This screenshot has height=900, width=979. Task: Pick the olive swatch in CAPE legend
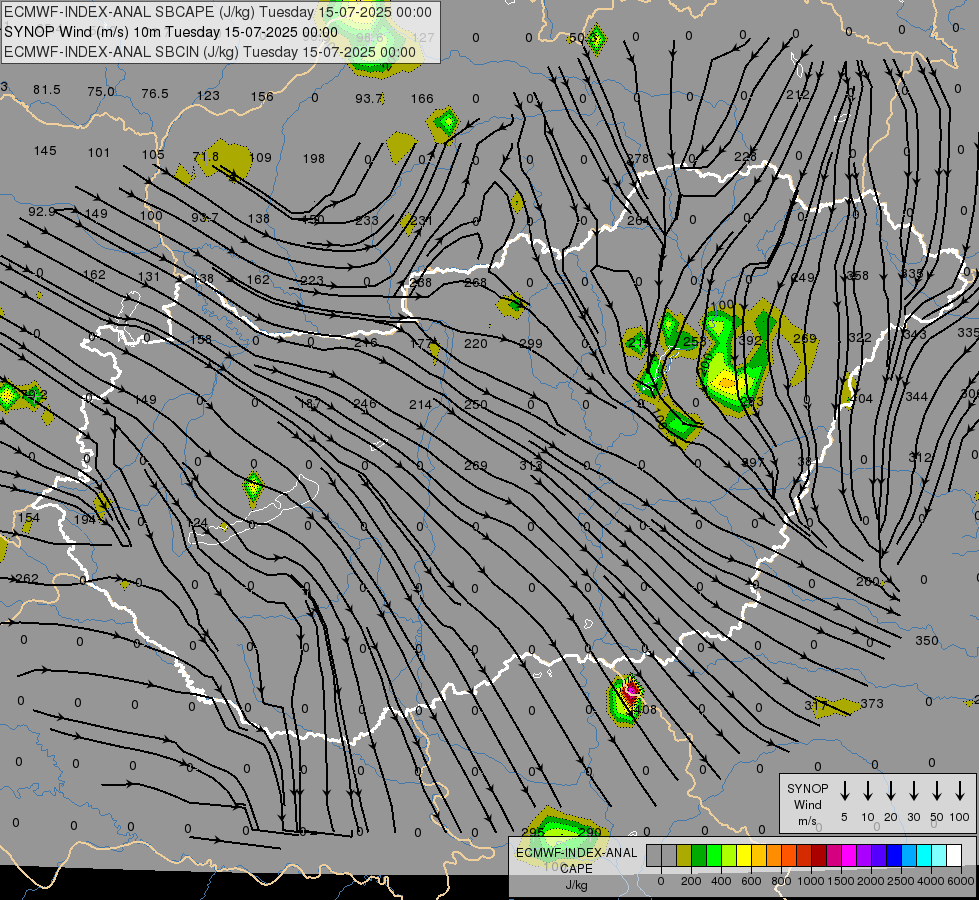tap(684, 855)
